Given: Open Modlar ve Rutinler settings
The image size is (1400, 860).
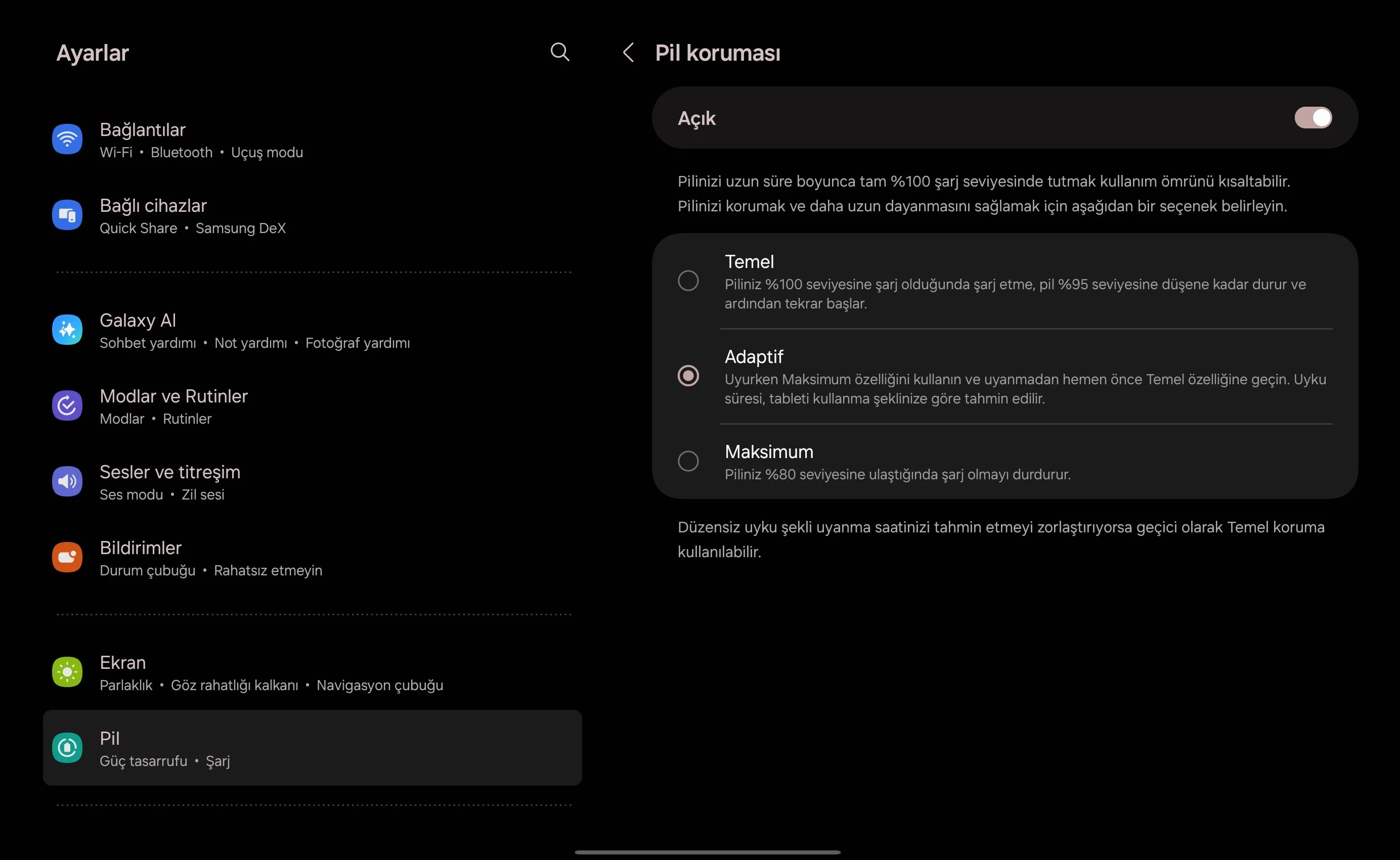Looking at the screenshot, I should (312, 405).
